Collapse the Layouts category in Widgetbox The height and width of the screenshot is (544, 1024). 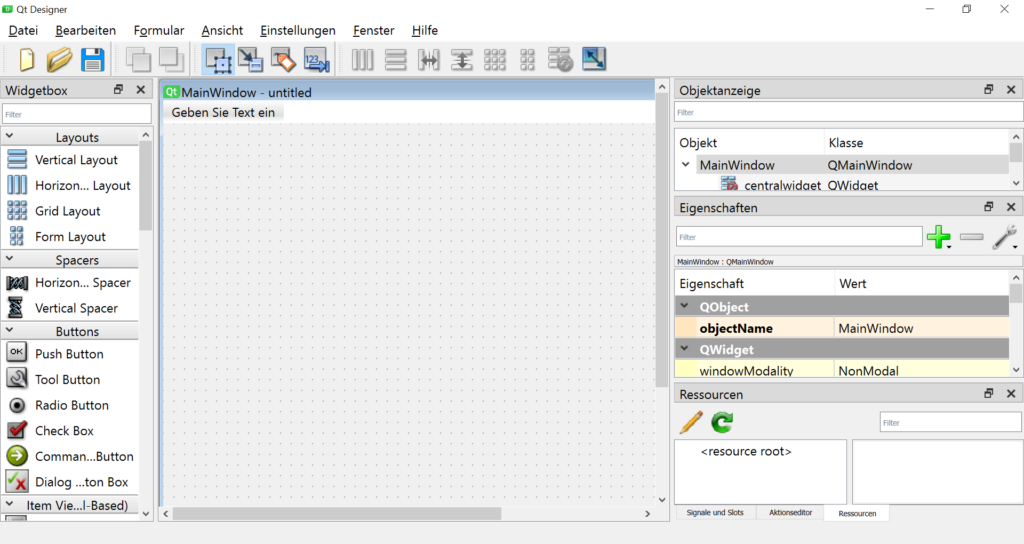tap(10, 136)
